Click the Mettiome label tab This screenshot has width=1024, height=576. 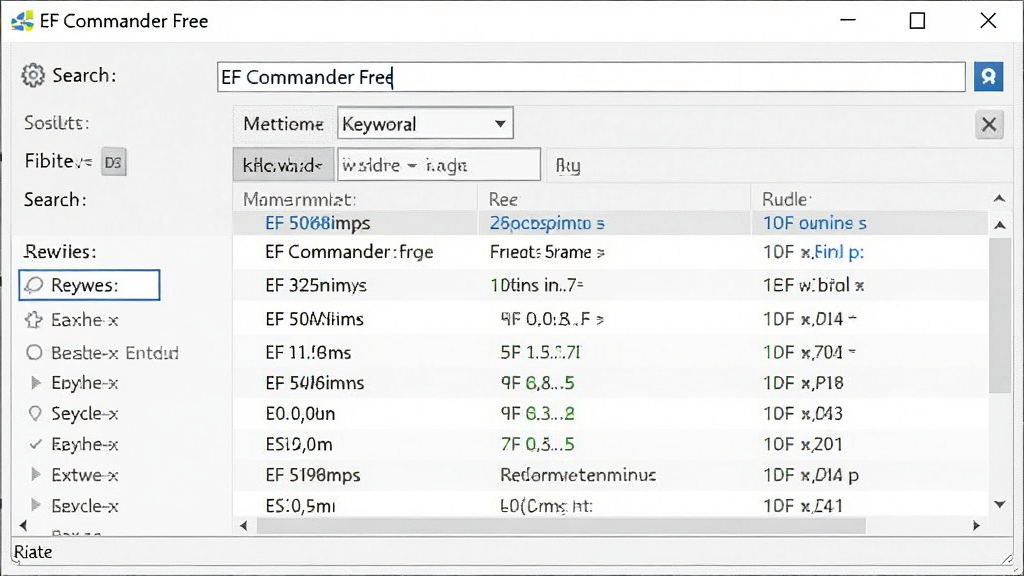(283, 124)
